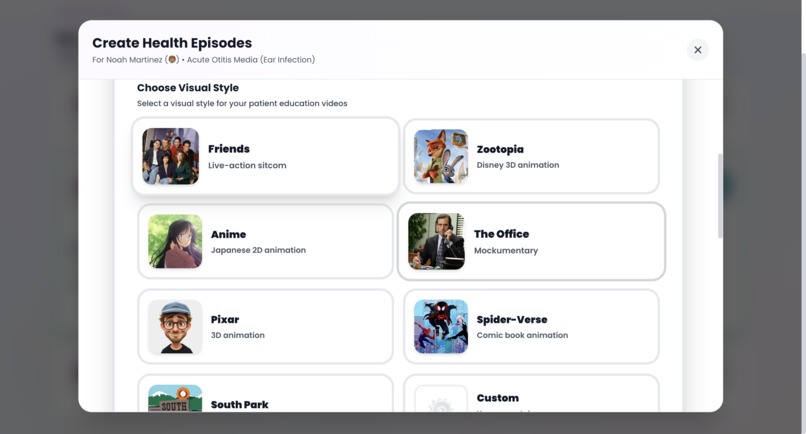
Task: Click 'Select a visual style' instruction text
Action: pyautogui.click(x=242, y=103)
